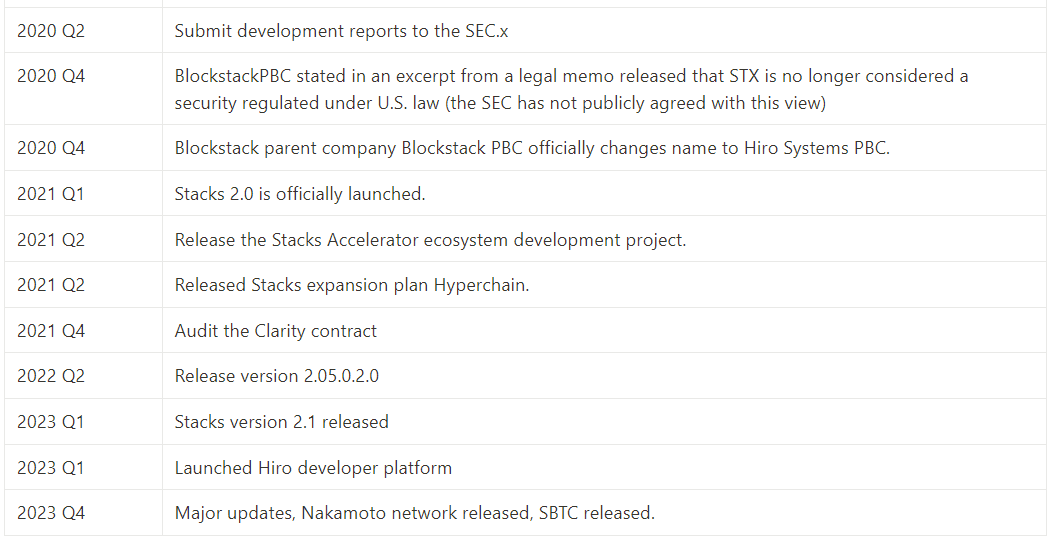
Task: Select the Hiro Systems PBC name change row
Action: tap(532, 148)
